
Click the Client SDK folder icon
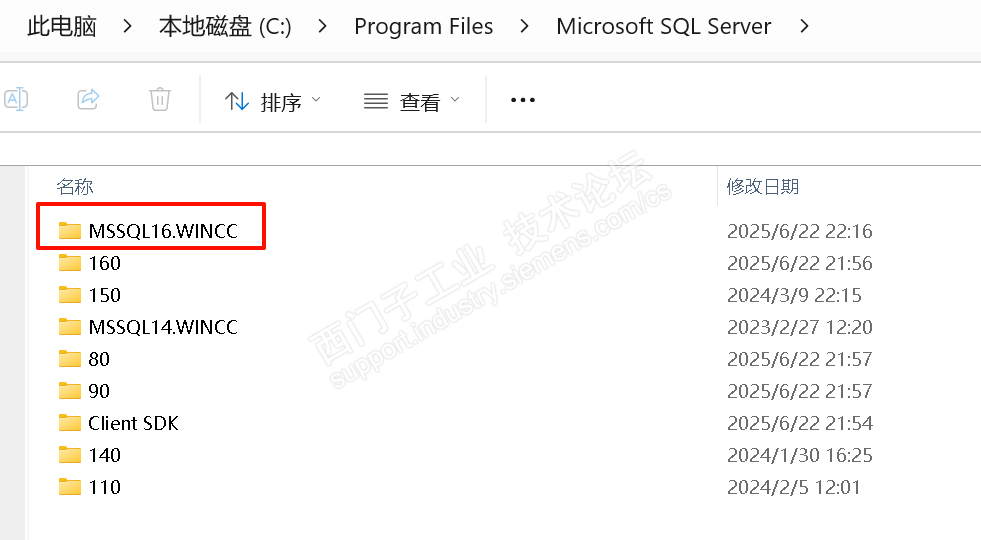(x=69, y=423)
